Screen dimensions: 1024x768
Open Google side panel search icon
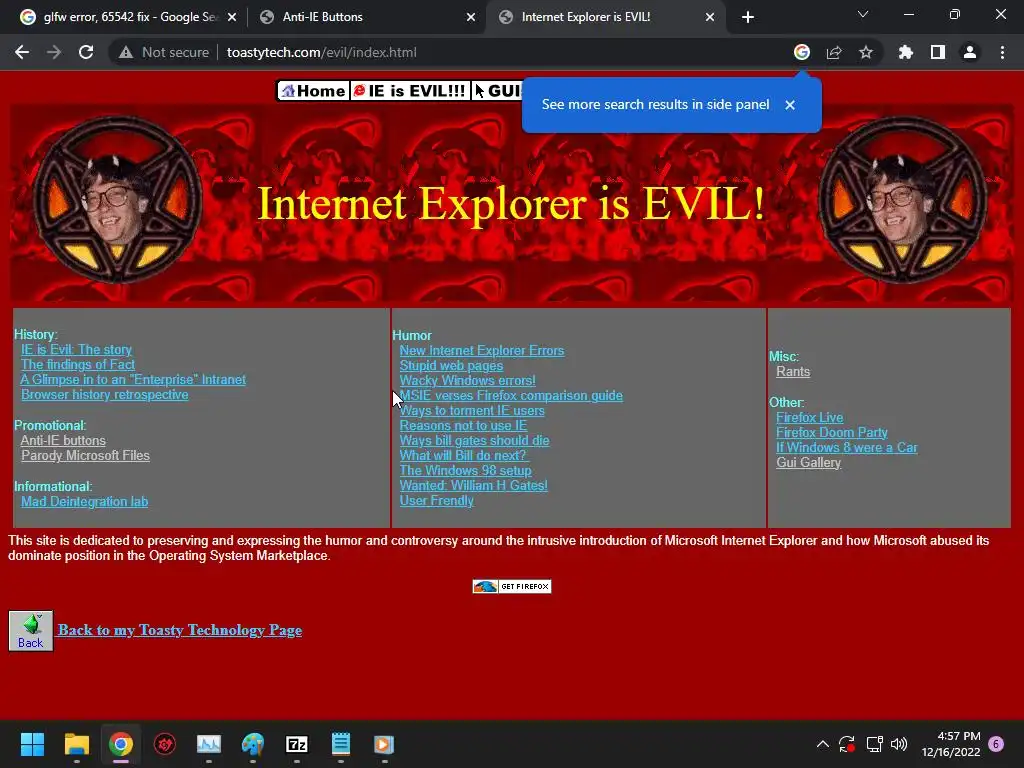tap(801, 52)
